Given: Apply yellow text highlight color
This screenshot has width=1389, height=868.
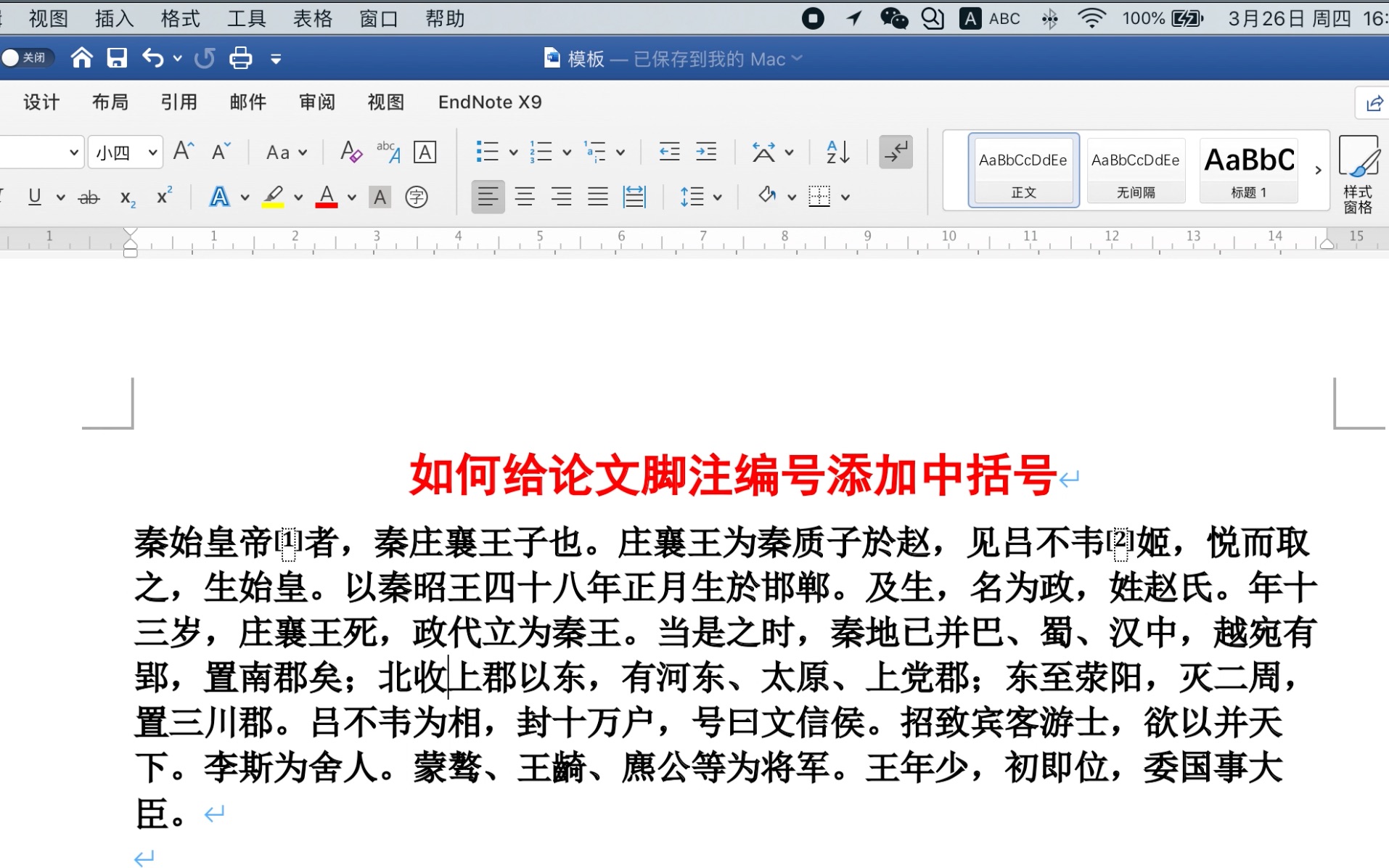Looking at the screenshot, I should [x=273, y=197].
